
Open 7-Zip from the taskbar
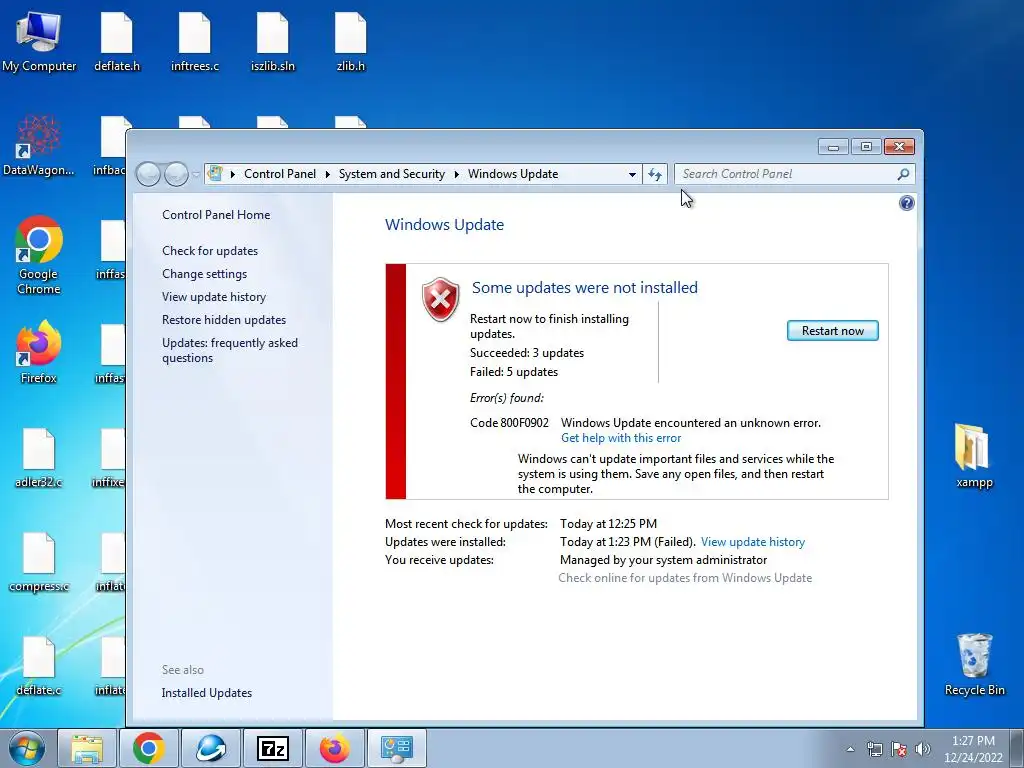pyautogui.click(x=272, y=748)
